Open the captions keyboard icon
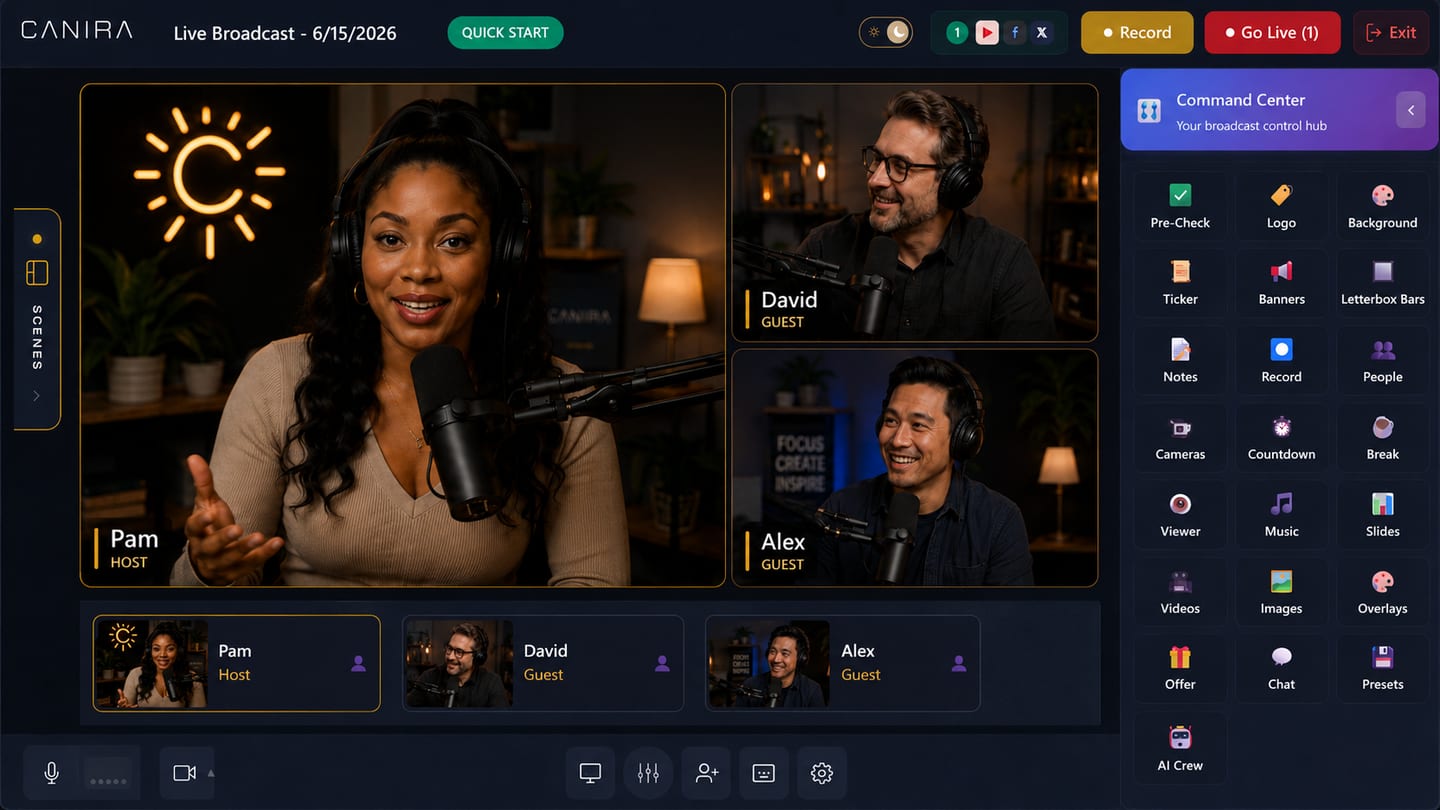 764,773
